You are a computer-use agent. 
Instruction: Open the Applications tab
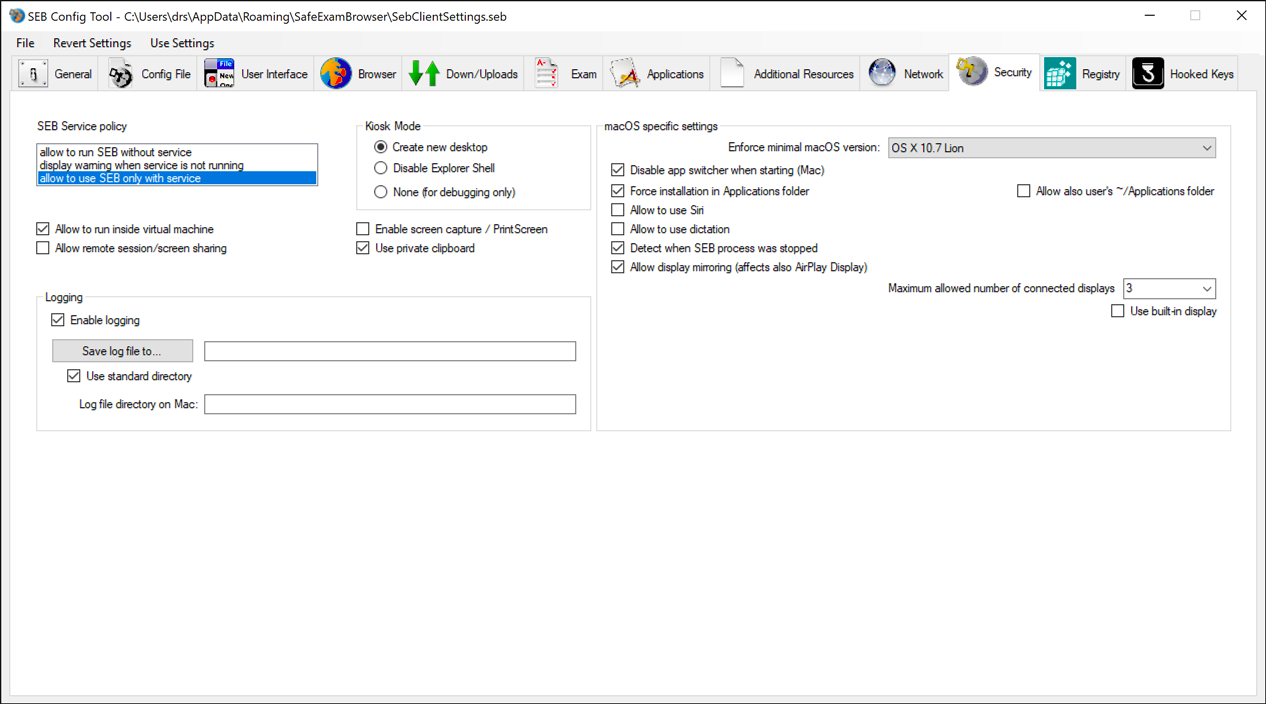[657, 74]
